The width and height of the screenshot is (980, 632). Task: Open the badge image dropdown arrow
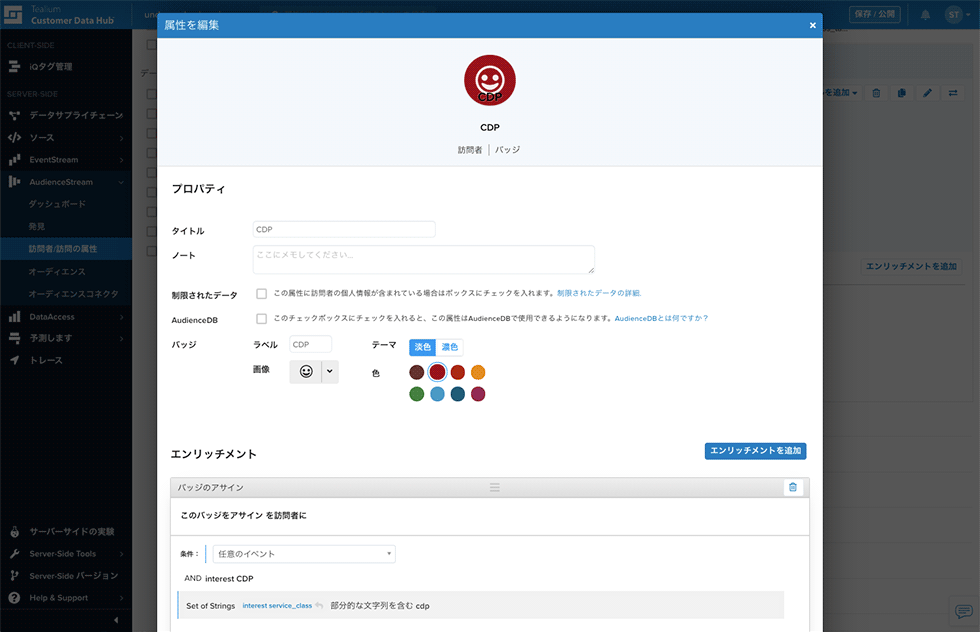point(330,372)
